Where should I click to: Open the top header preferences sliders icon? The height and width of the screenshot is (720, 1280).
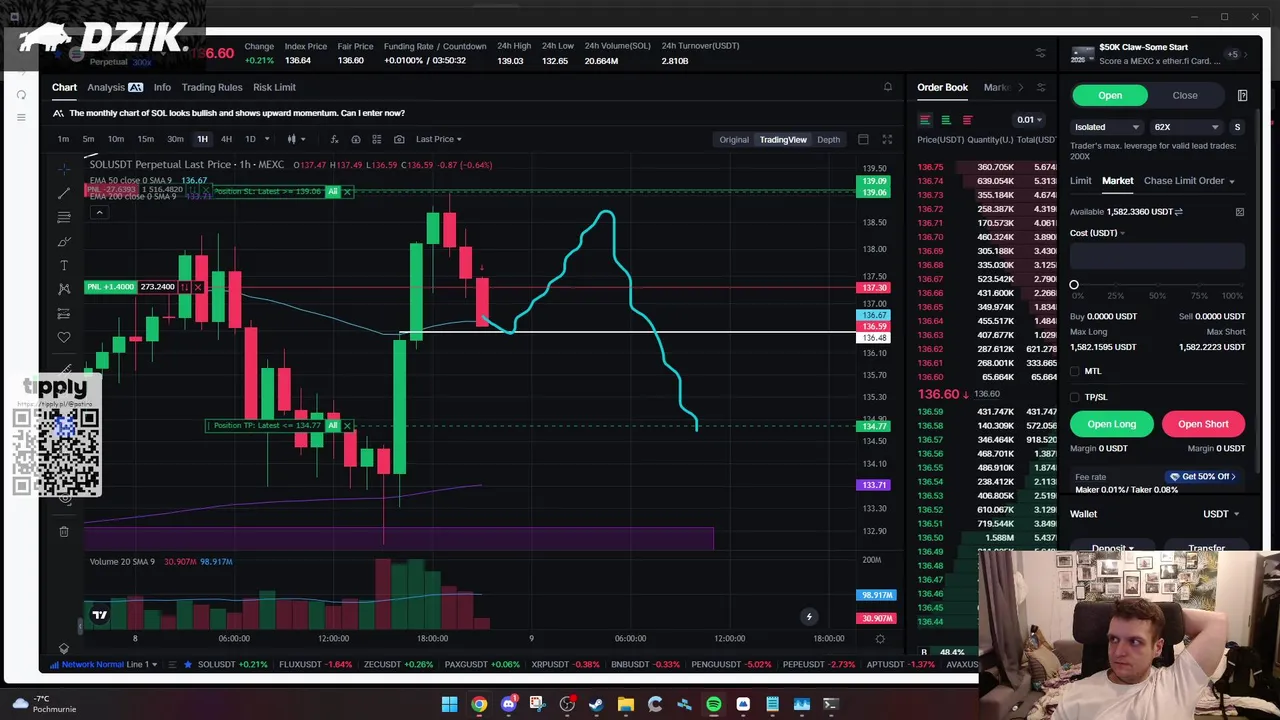click(x=1040, y=53)
